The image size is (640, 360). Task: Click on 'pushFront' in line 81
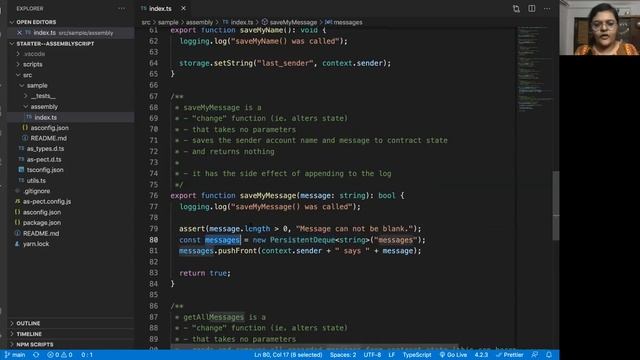tap(237, 251)
